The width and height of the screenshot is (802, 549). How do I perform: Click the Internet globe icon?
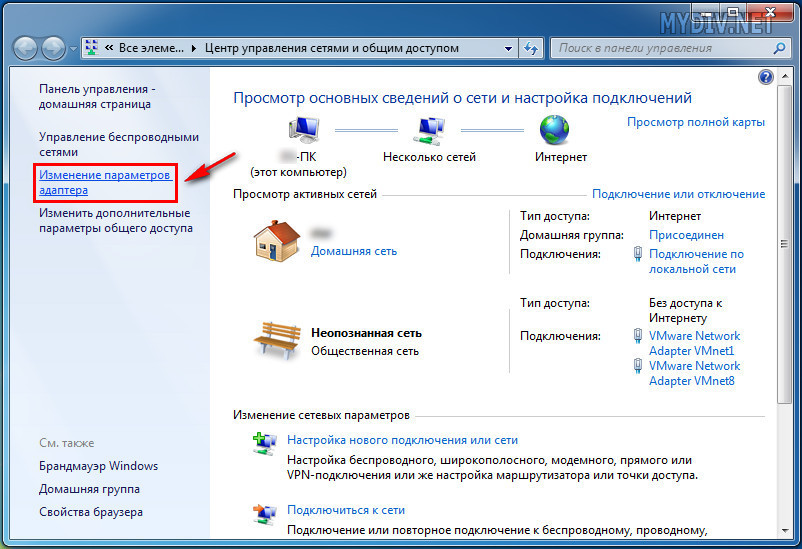[554, 129]
